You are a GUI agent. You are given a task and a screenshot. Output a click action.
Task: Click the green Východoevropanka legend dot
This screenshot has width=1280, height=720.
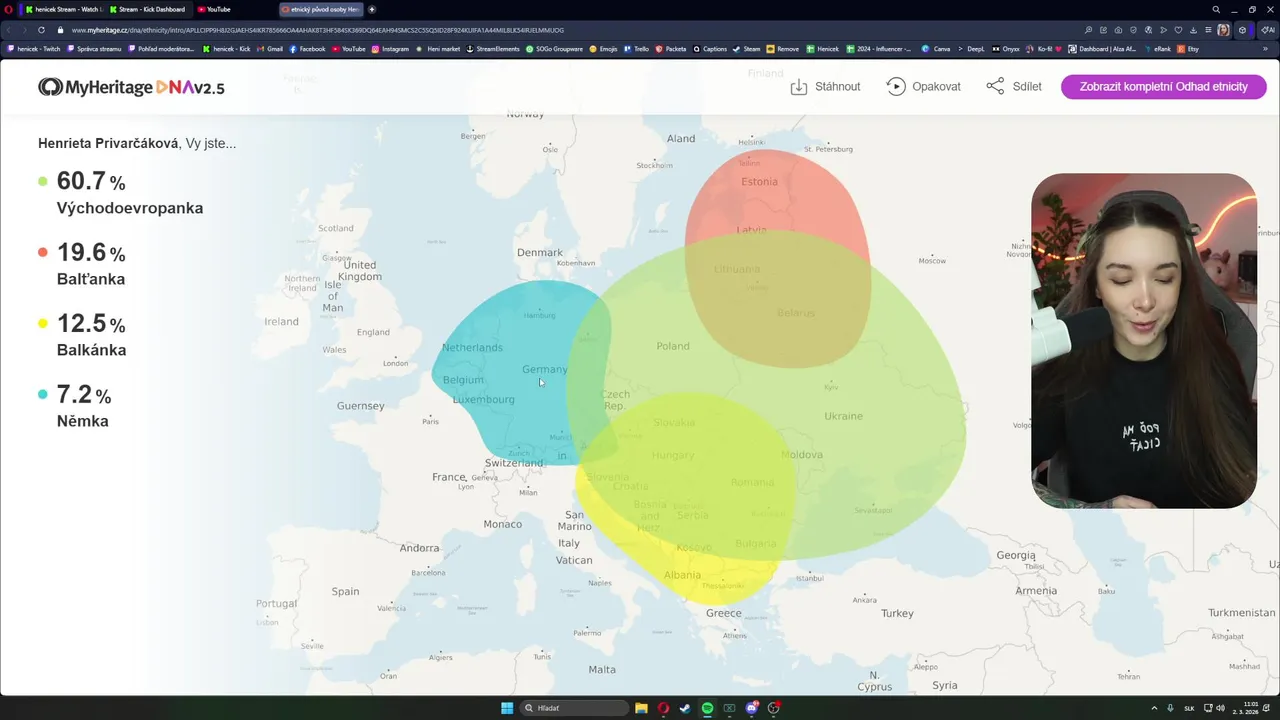[42, 181]
